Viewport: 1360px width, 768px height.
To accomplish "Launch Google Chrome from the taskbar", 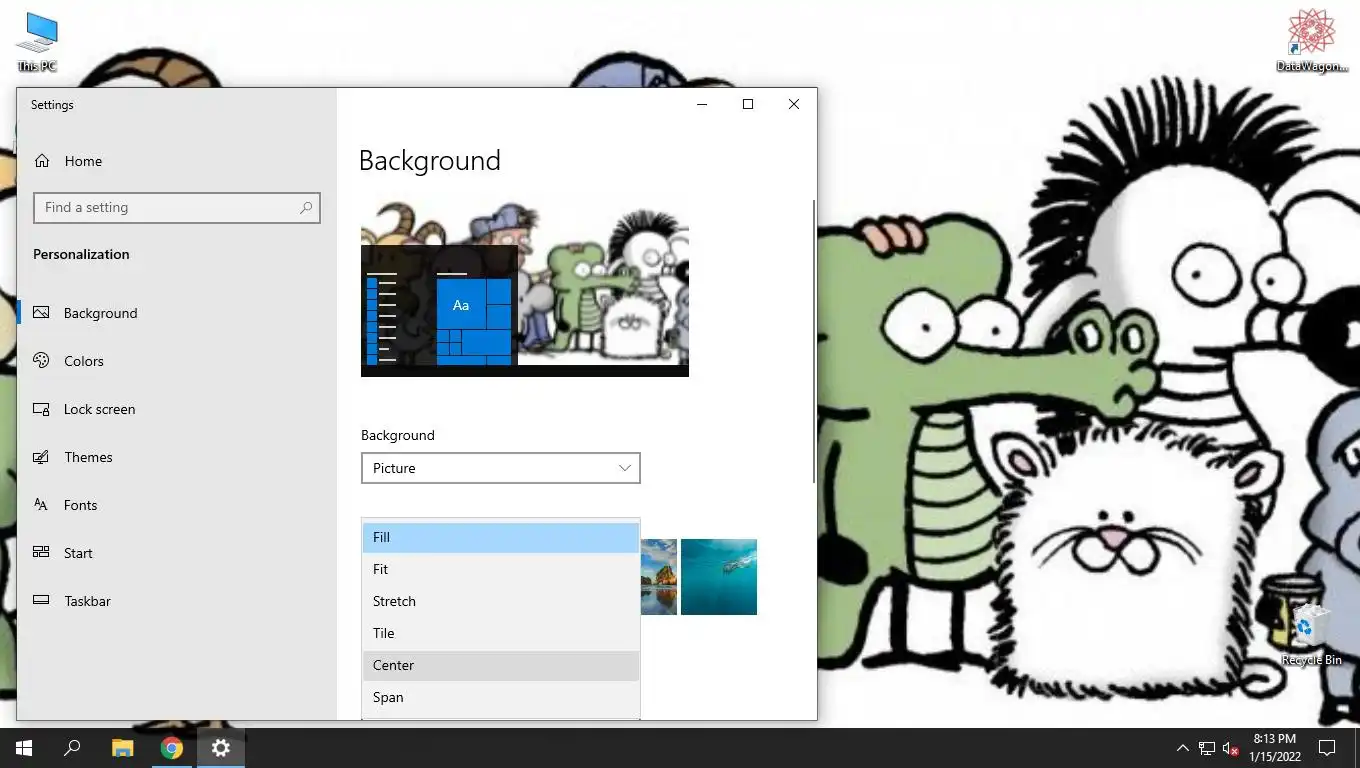I will 172,748.
